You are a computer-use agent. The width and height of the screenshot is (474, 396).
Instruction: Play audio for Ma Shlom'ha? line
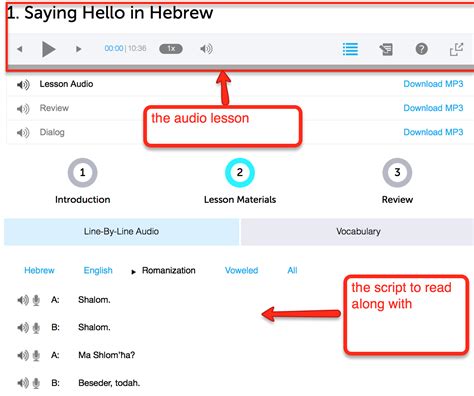tap(23, 356)
